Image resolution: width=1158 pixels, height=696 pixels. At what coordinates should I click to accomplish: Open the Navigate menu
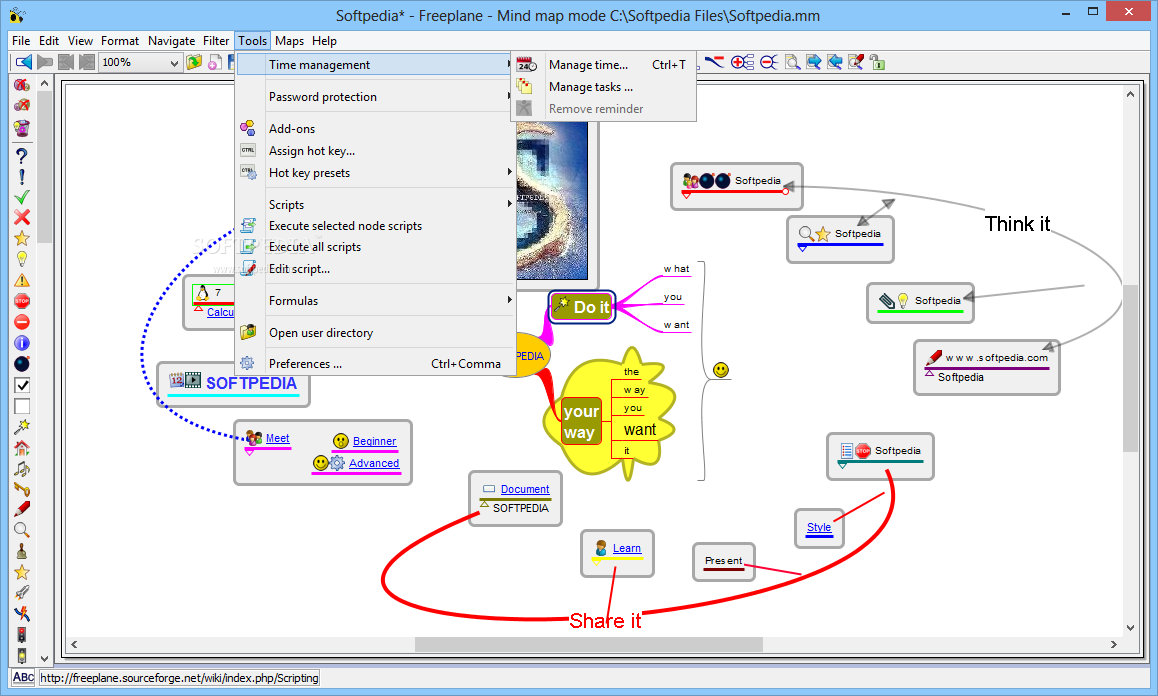click(171, 41)
